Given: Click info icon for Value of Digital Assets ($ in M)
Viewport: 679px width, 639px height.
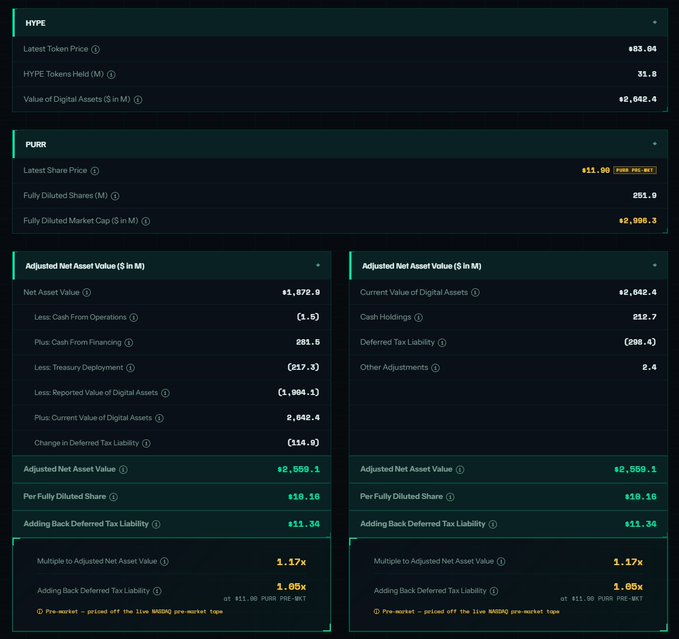Looking at the screenshot, I should click(x=138, y=100).
